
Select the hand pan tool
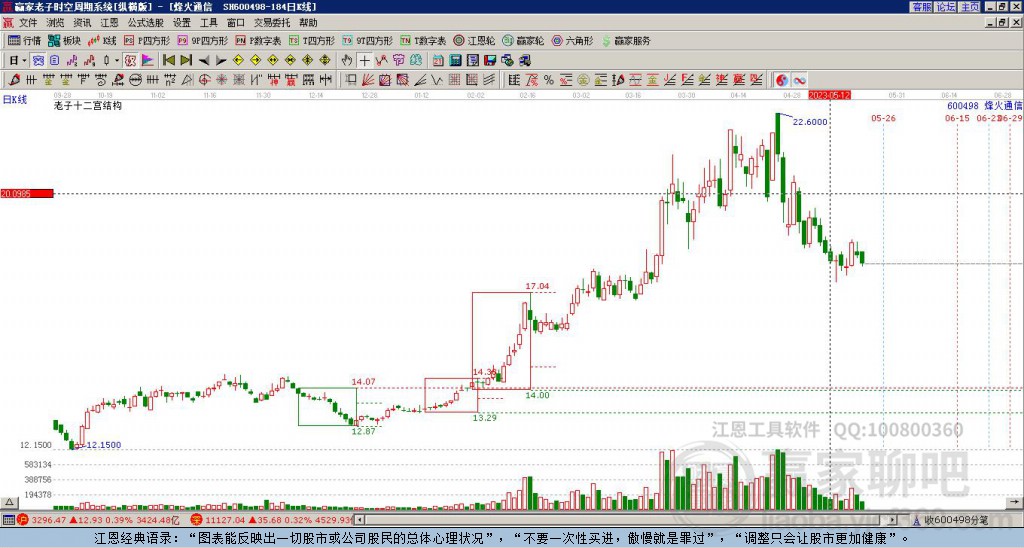pyautogui.click(x=347, y=61)
